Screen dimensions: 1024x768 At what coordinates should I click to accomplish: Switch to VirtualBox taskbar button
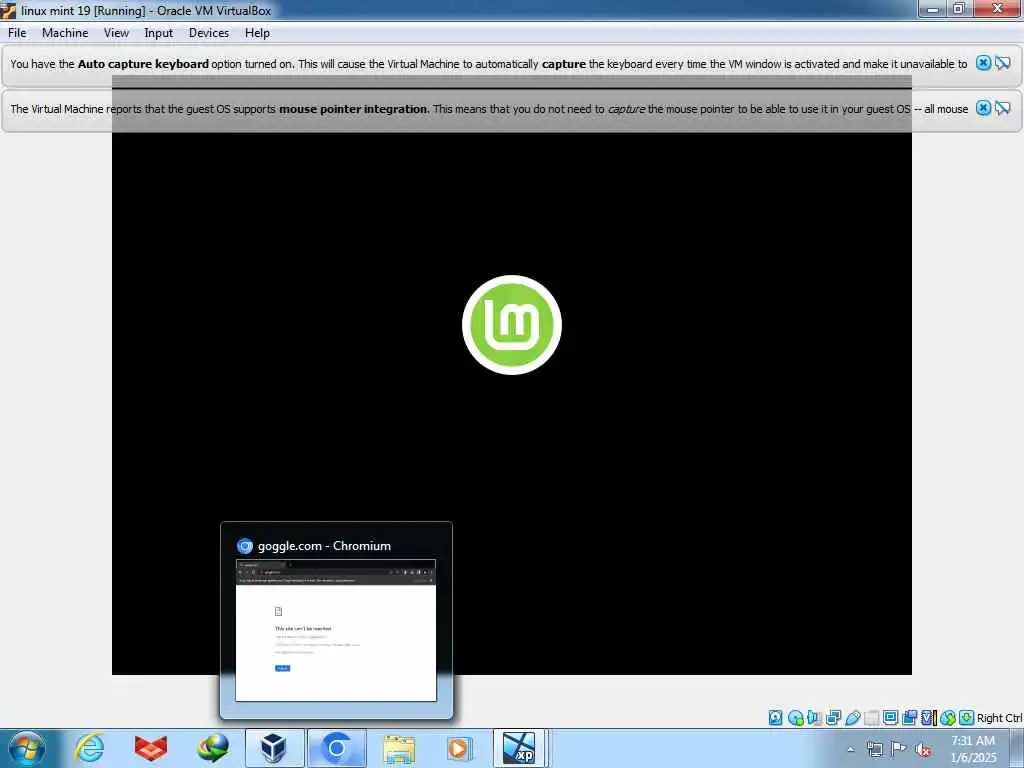point(274,748)
